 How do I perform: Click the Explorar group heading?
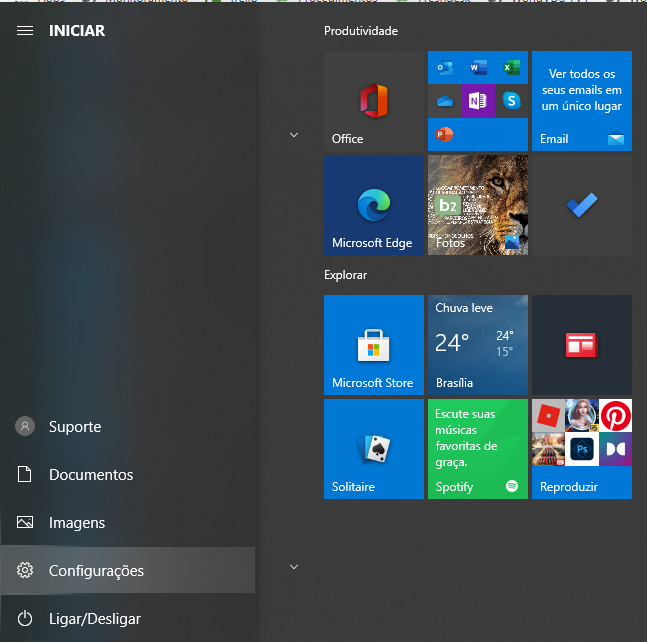point(345,275)
